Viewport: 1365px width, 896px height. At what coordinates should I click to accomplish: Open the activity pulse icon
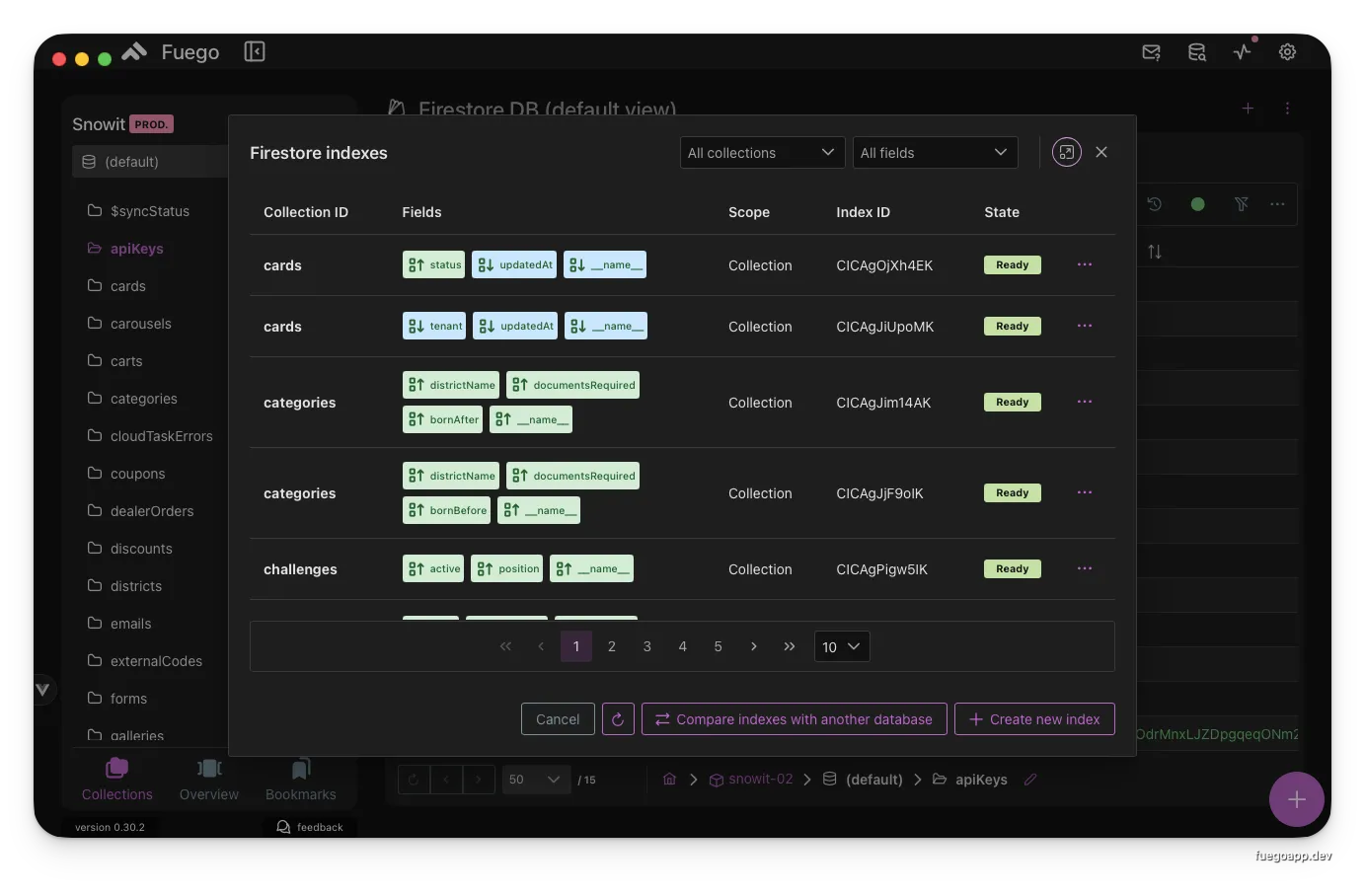[1242, 52]
